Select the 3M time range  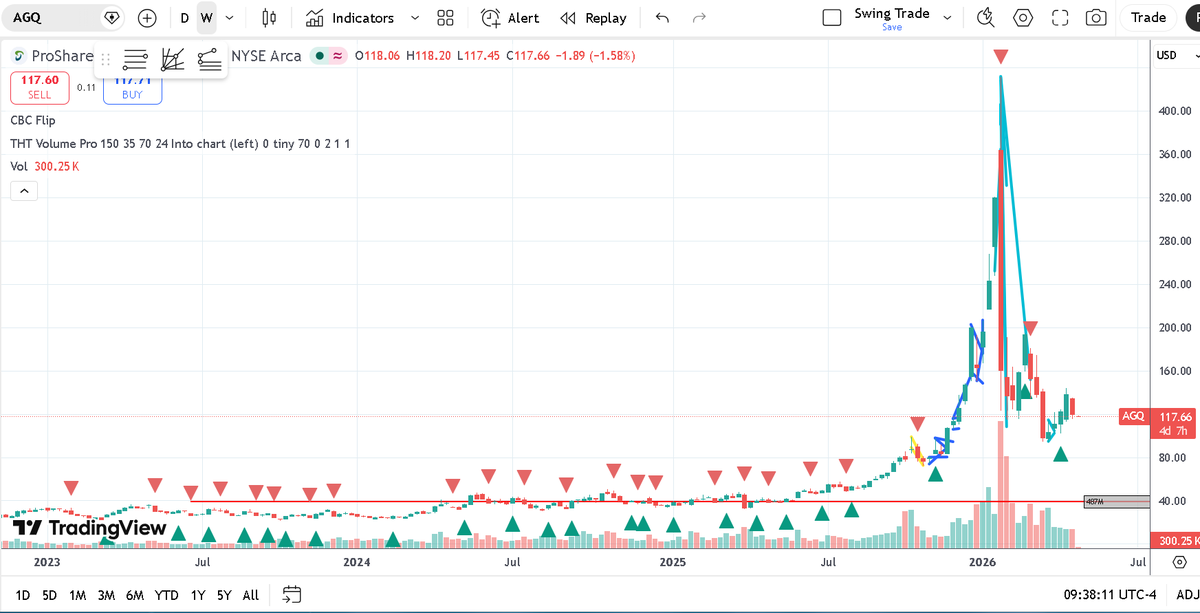pos(106,595)
